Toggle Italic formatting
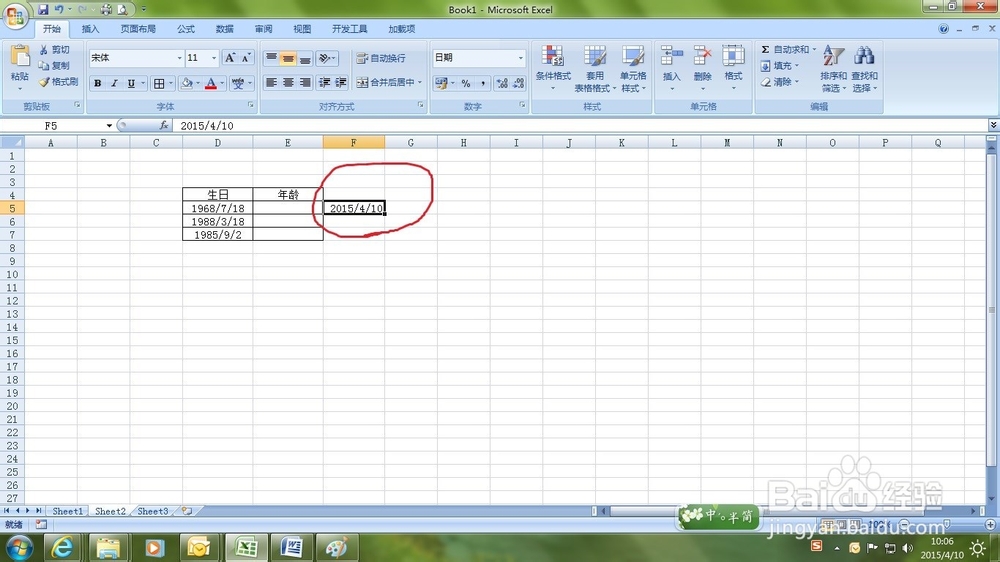The width and height of the screenshot is (1000, 562). tap(114, 83)
